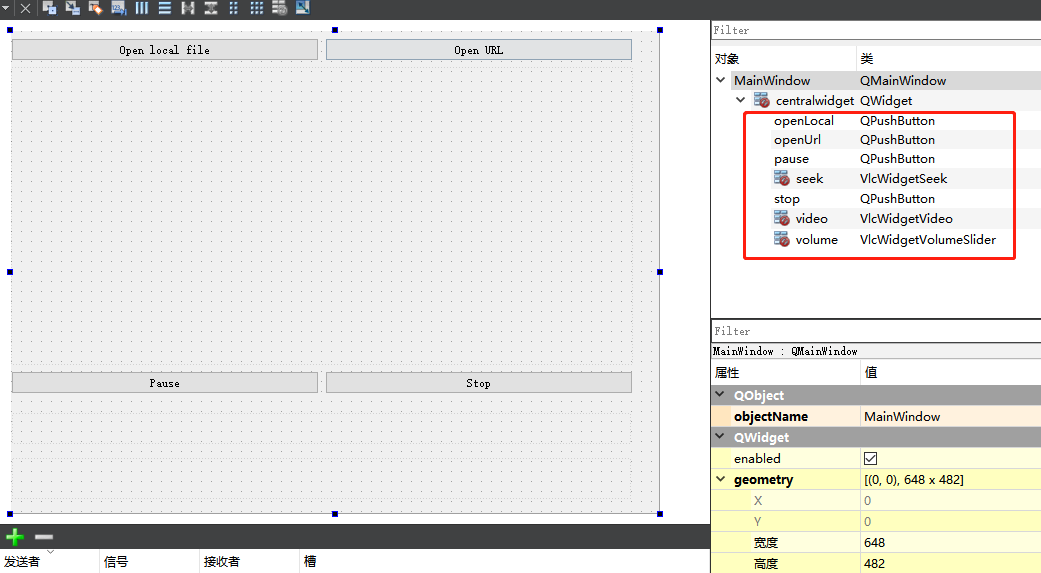Click the Edit Tab Order icon
This screenshot has height=573, width=1041.
click(119, 8)
